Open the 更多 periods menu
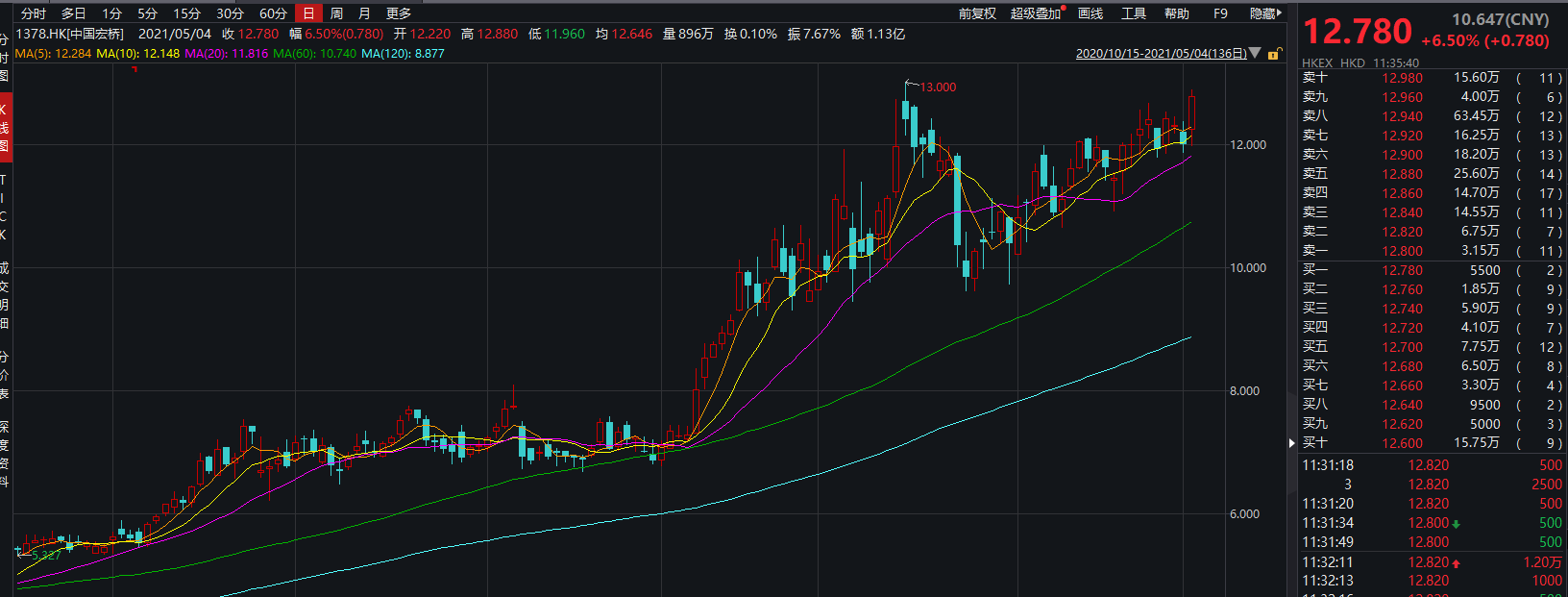Screen dimensions: 1568x597 pos(398,13)
